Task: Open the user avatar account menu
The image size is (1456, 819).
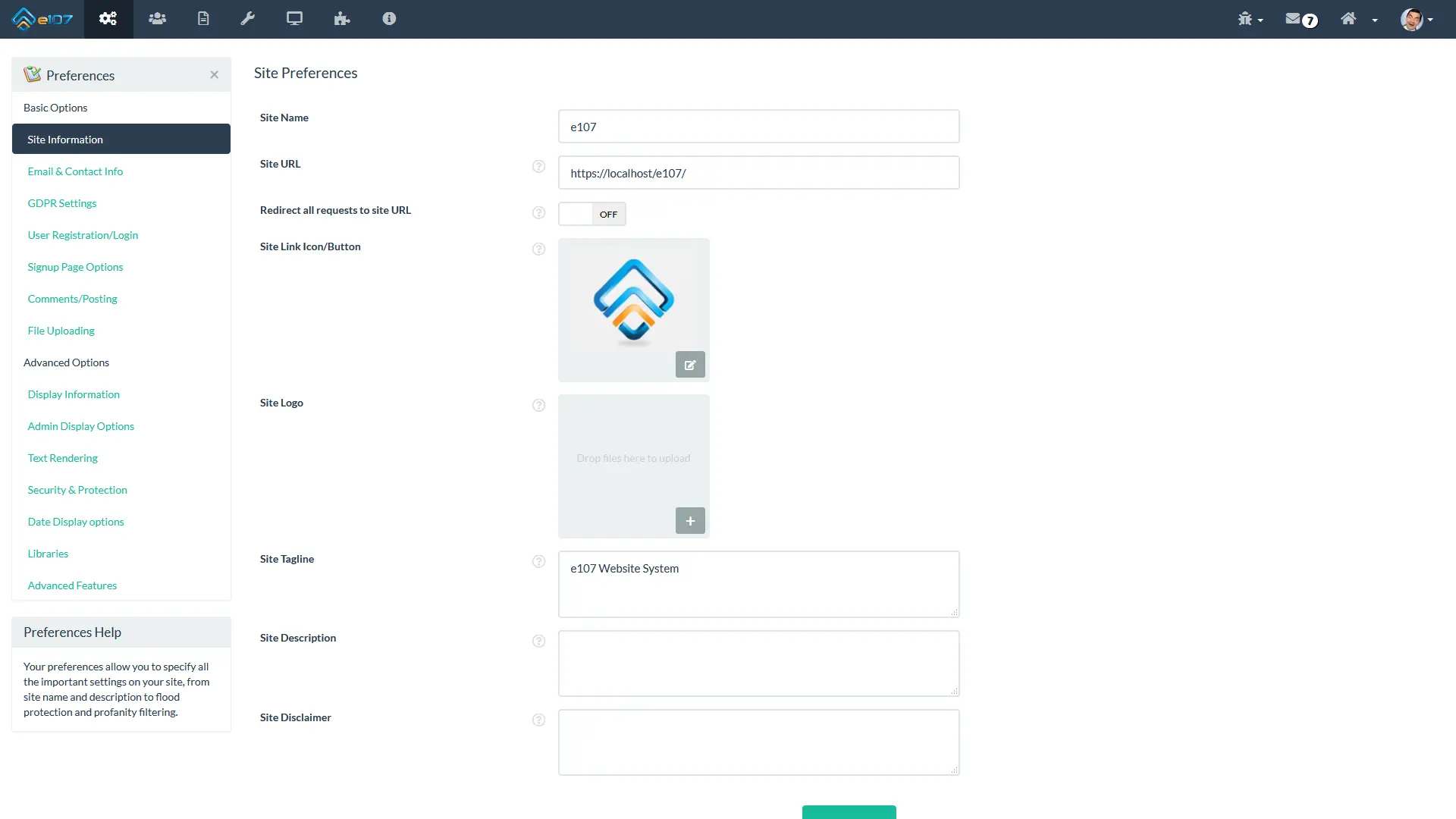Action: (1417, 19)
